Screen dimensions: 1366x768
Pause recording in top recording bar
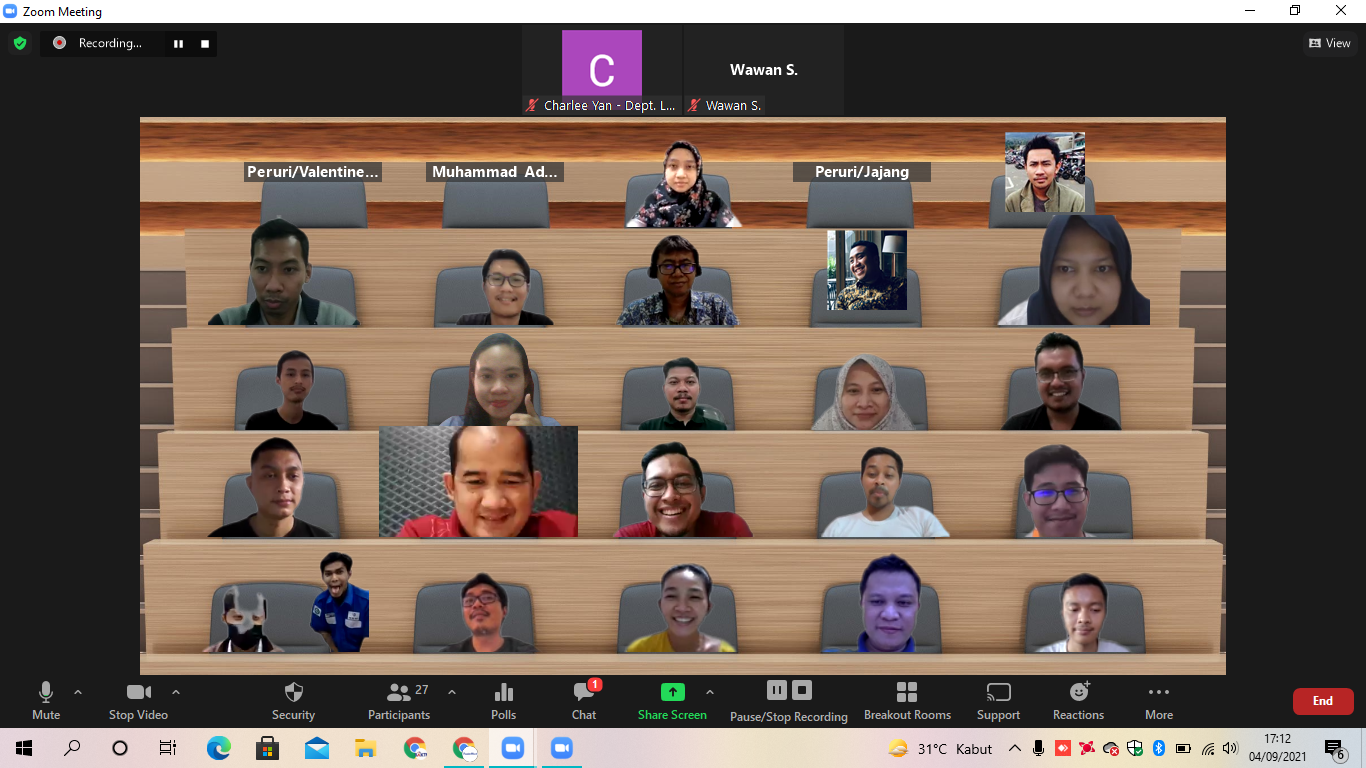(x=179, y=43)
